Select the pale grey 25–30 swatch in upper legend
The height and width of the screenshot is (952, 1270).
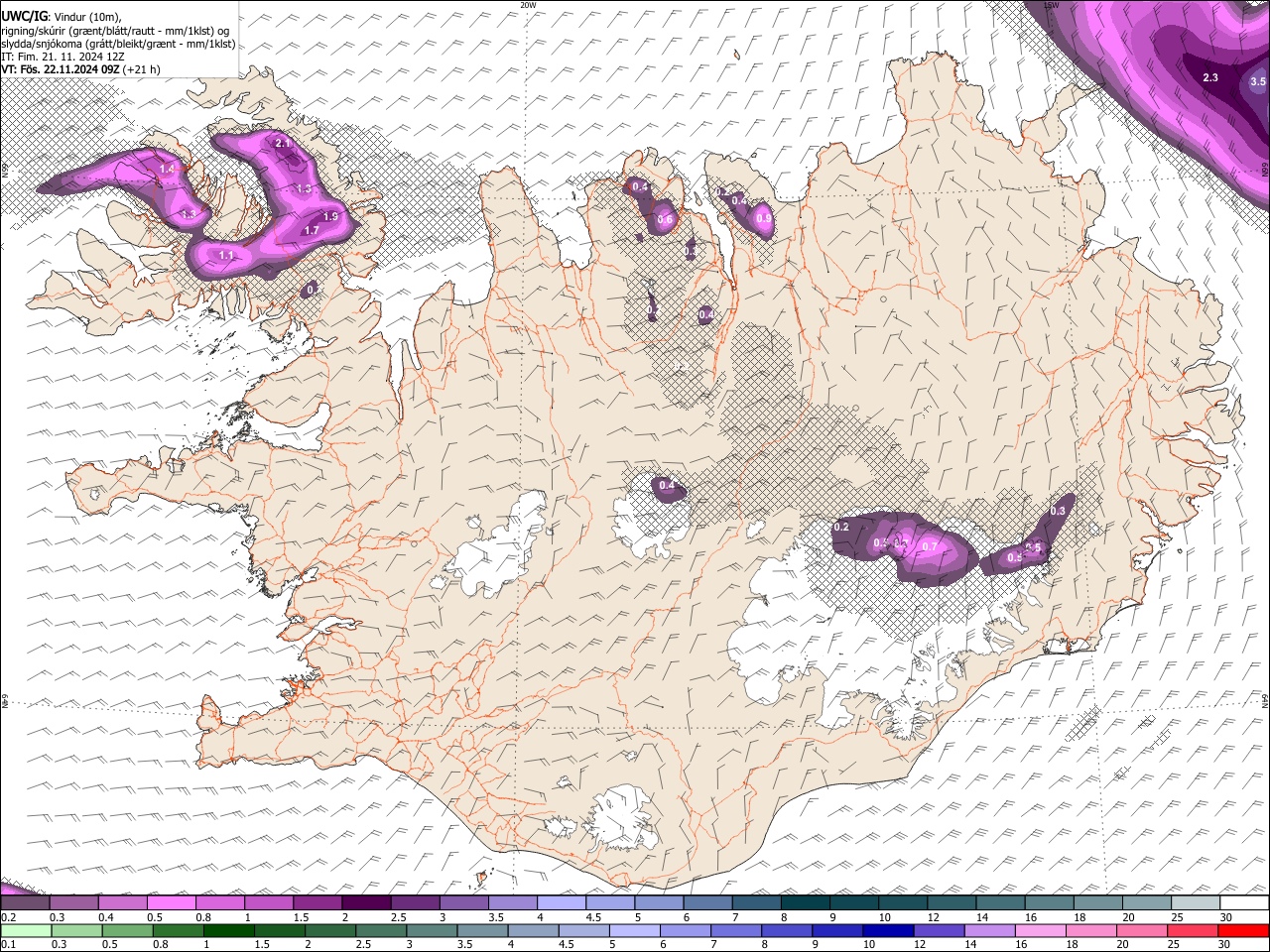click(x=1196, y=903)
